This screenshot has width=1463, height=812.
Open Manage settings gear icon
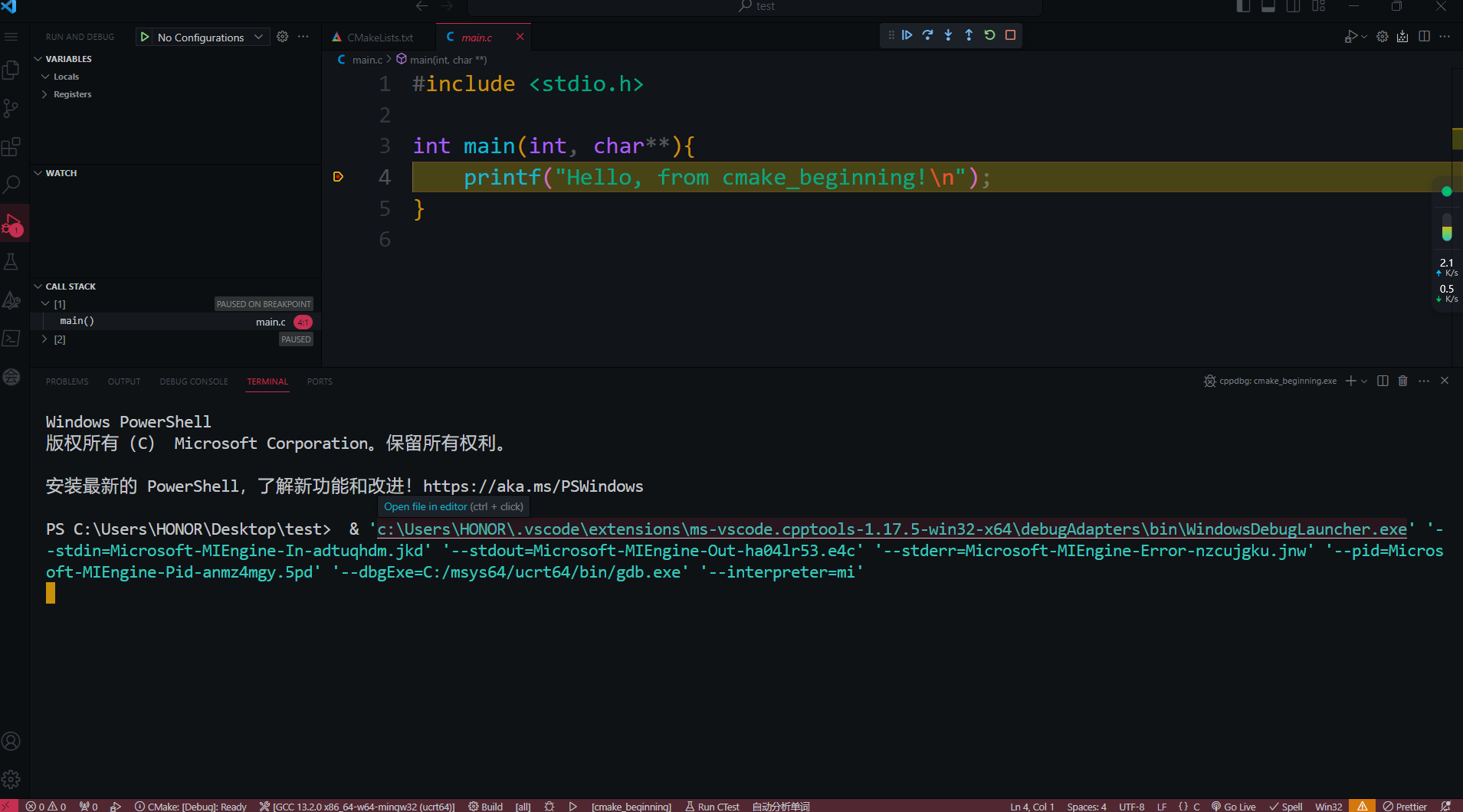point(11,780)
